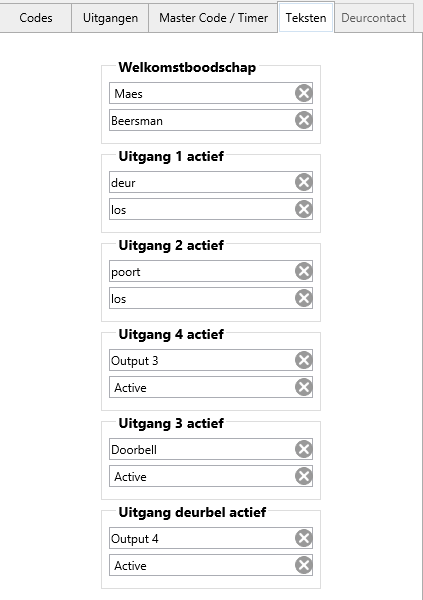
Task: Clear the Maes welcome text field
Action: point(304,93)
